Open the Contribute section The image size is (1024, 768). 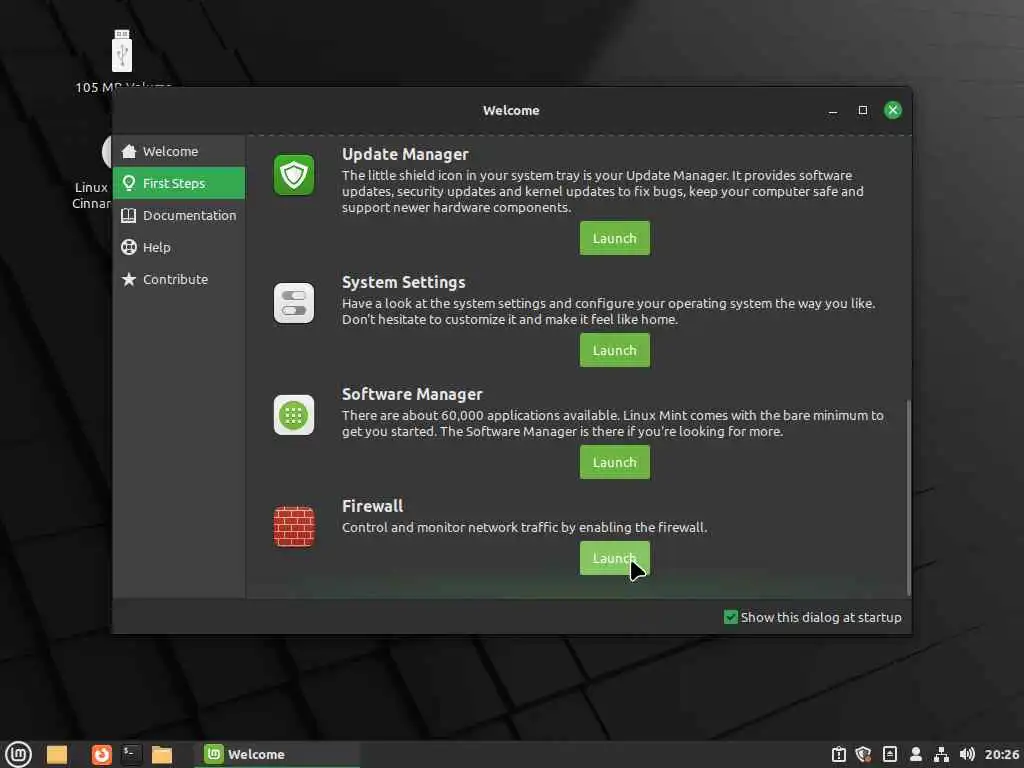pos(179,280)
